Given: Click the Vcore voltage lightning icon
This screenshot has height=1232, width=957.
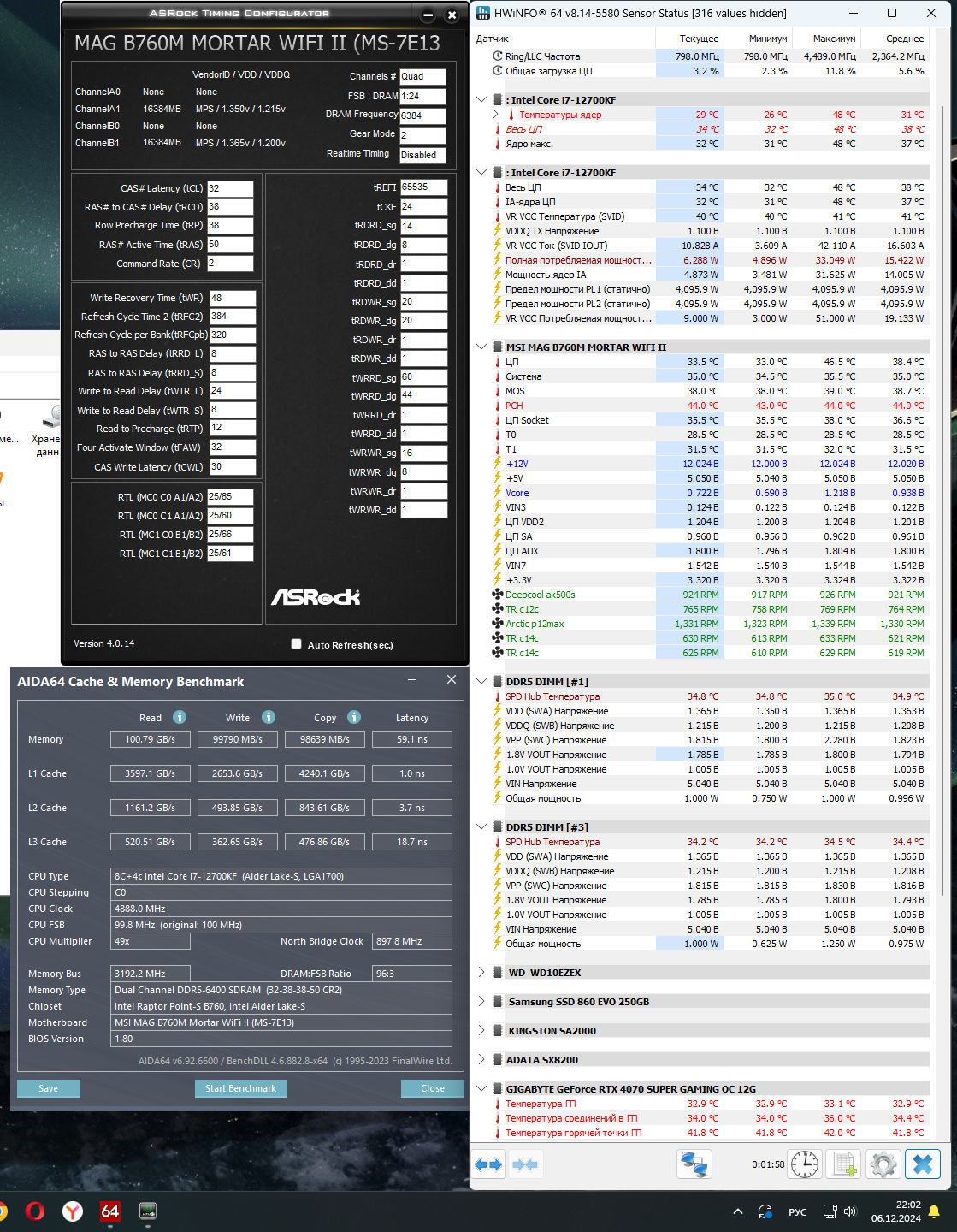Looking at the screenshot, I should [x=498, y=493].
